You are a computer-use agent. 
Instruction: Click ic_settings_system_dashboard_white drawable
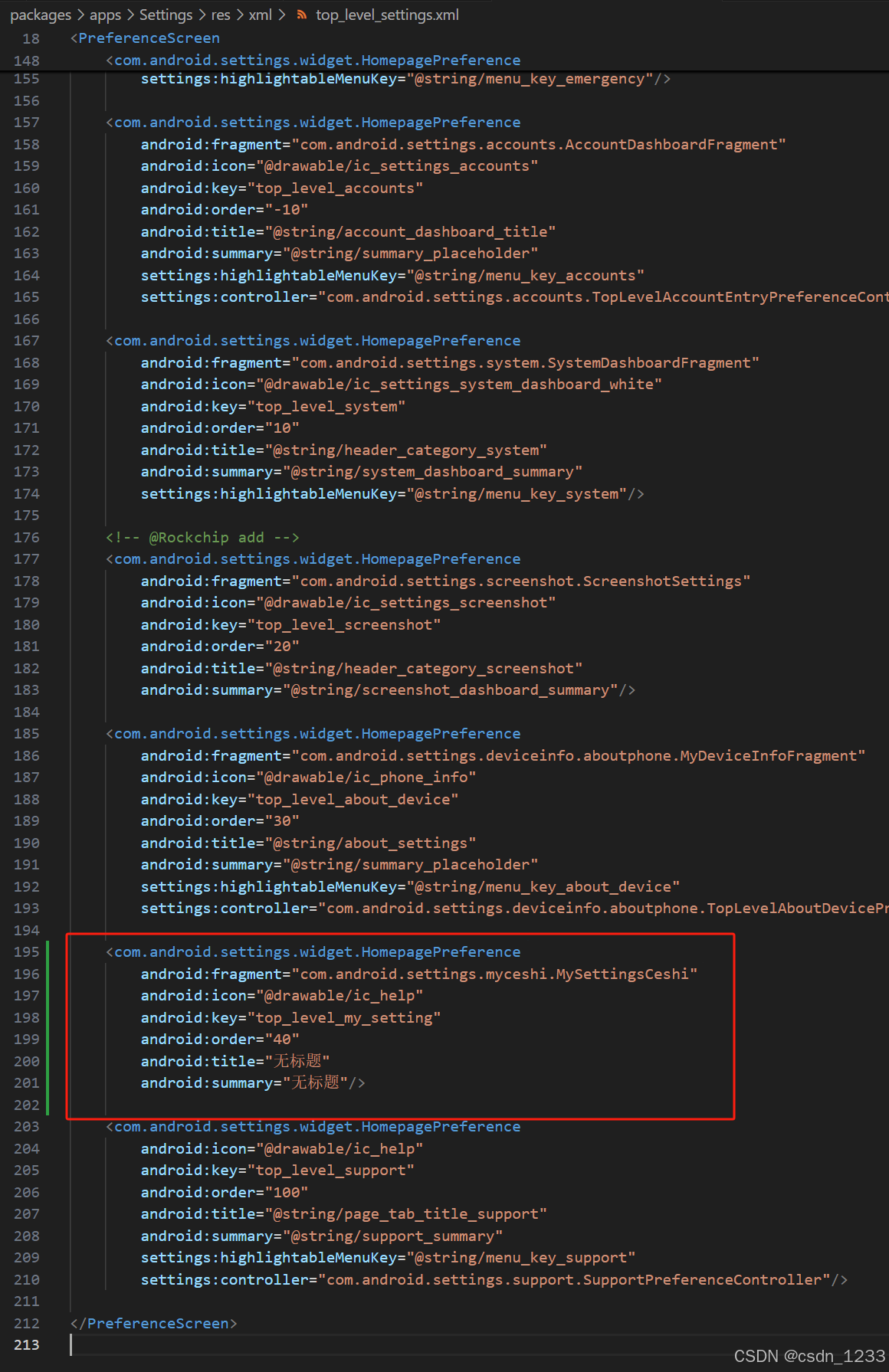[458, 385]
